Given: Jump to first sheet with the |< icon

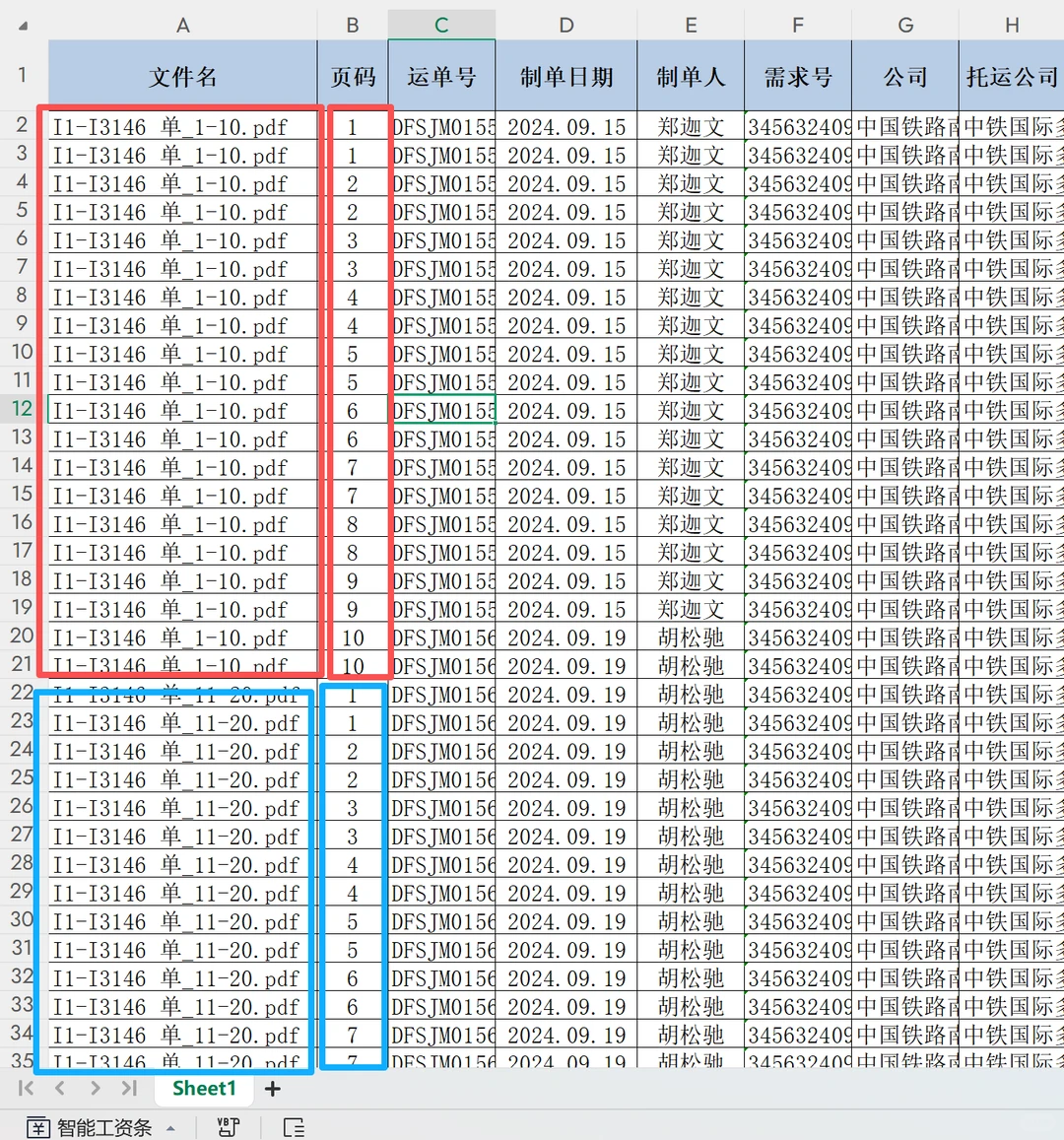Looking at the screenshot, I should (x=26, y=1088).
